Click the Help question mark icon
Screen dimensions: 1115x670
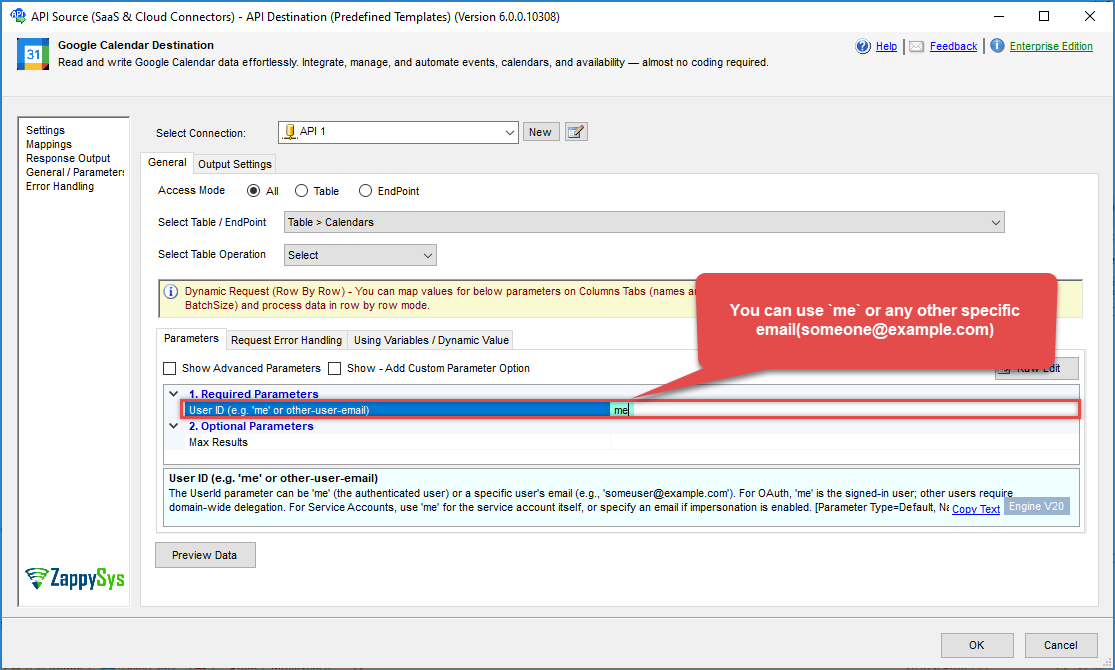863,46
